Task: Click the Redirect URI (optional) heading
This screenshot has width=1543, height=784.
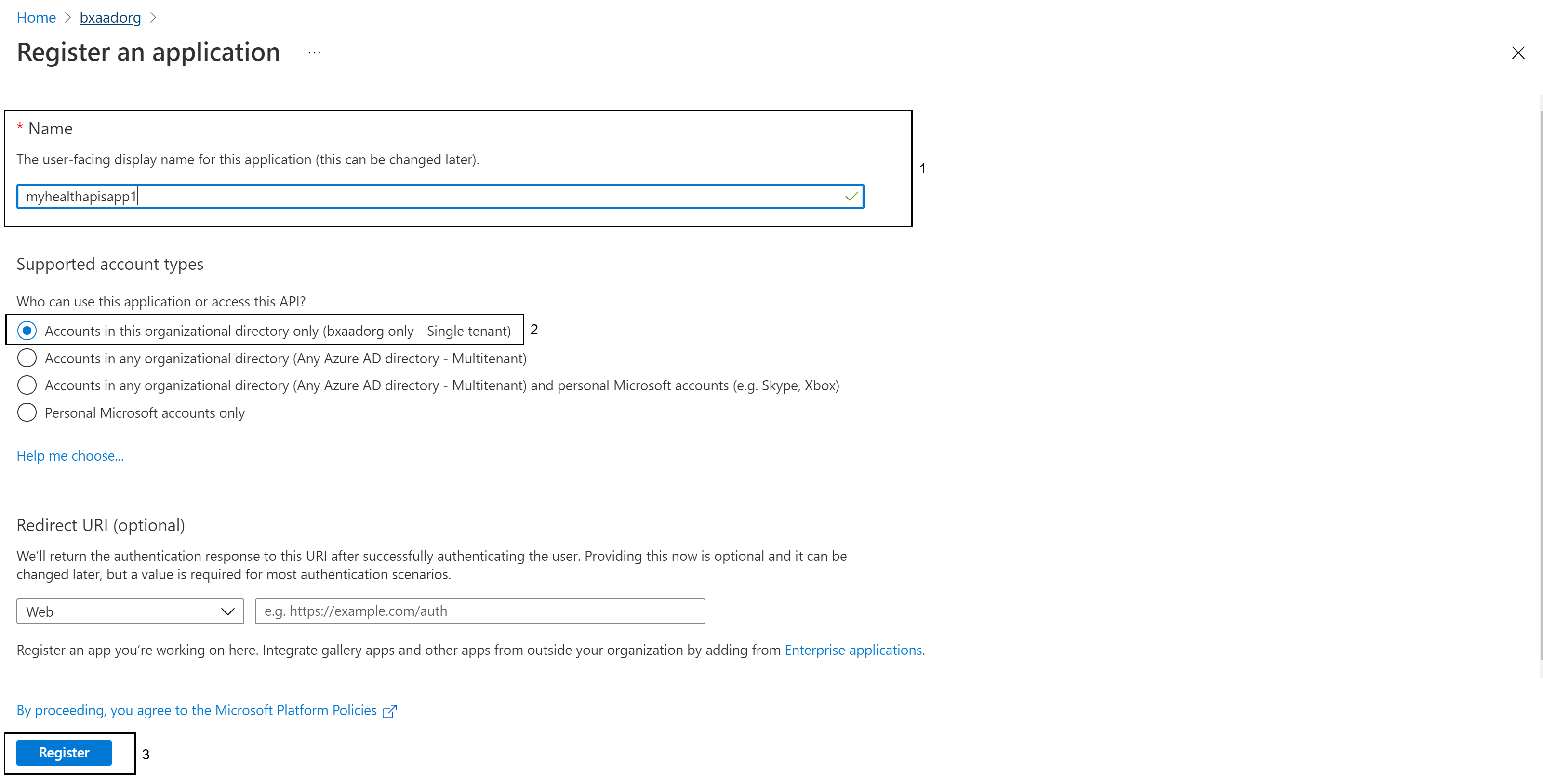Action: [x=101, y=525]
